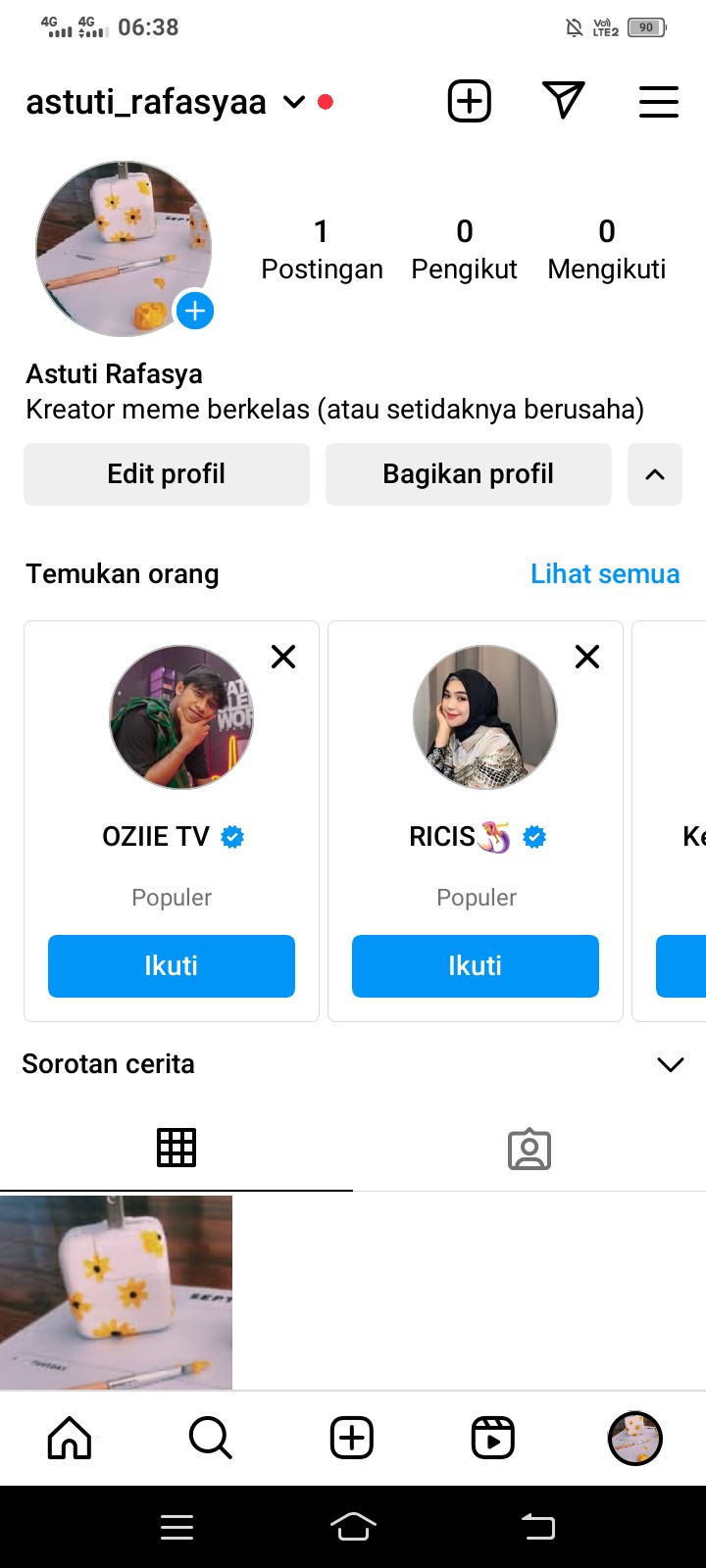
Task: Switch to the tagged photos tab
Action: point(529,1149)
